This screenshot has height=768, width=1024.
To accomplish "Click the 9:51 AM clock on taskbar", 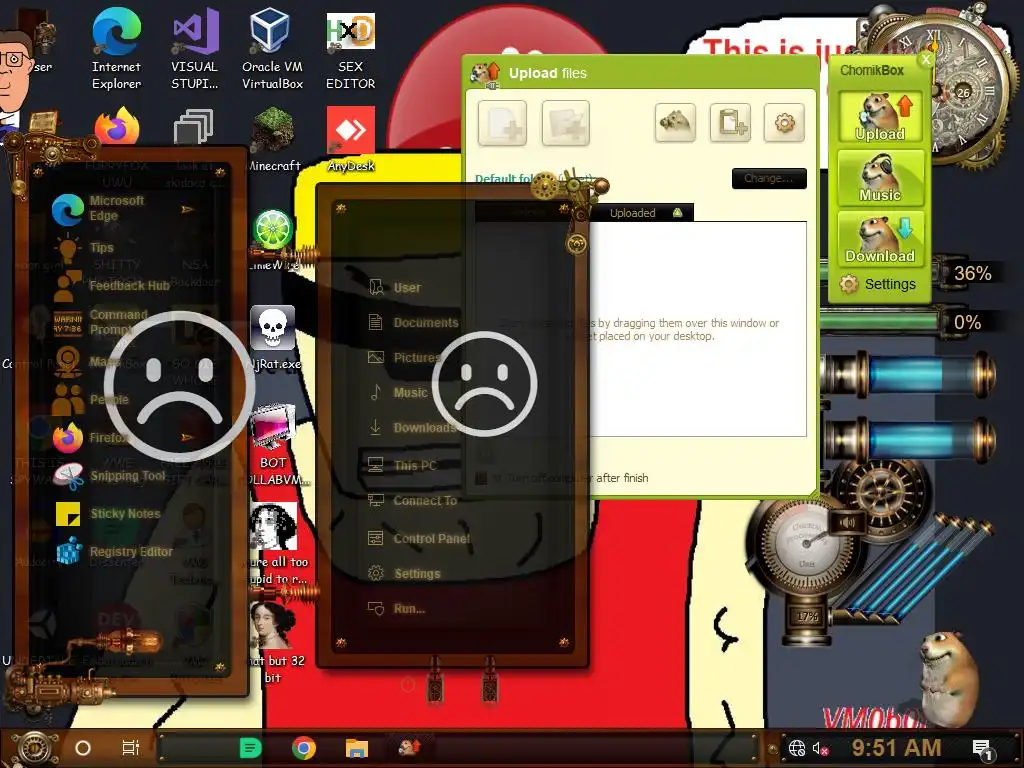I will pyautogui.click(x=896, y=748).
